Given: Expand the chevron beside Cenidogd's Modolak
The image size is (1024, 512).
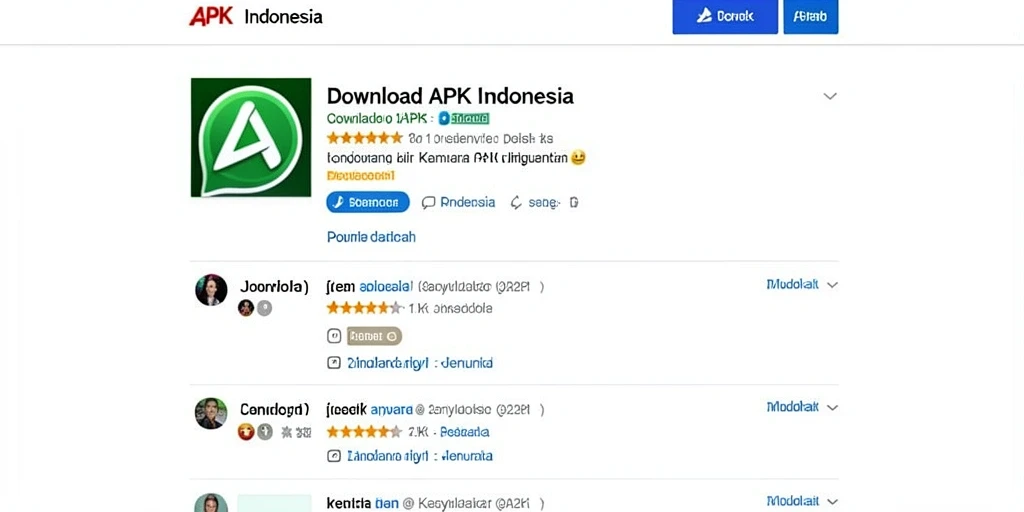Looking at the screenshot, I should [832, 408].
